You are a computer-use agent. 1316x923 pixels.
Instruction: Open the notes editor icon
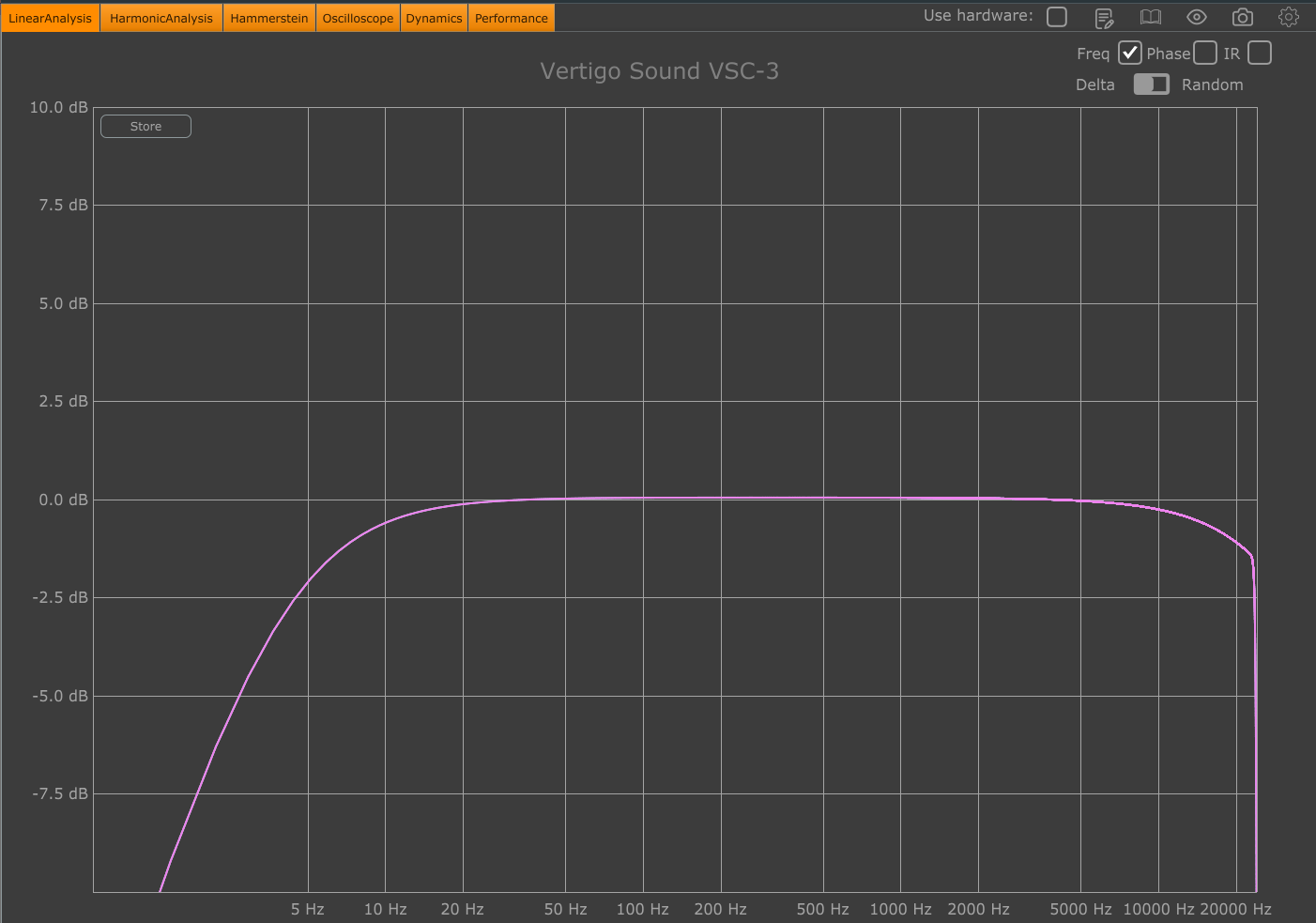1104,18
